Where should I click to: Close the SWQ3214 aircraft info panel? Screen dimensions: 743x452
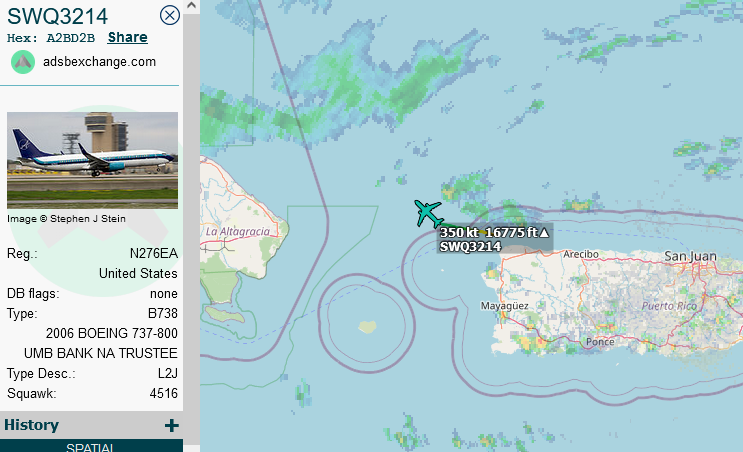170,16
